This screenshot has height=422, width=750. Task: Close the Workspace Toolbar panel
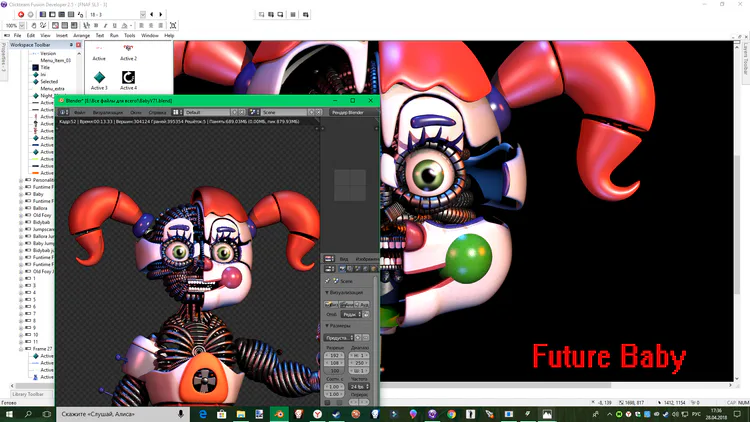[78, 45]
